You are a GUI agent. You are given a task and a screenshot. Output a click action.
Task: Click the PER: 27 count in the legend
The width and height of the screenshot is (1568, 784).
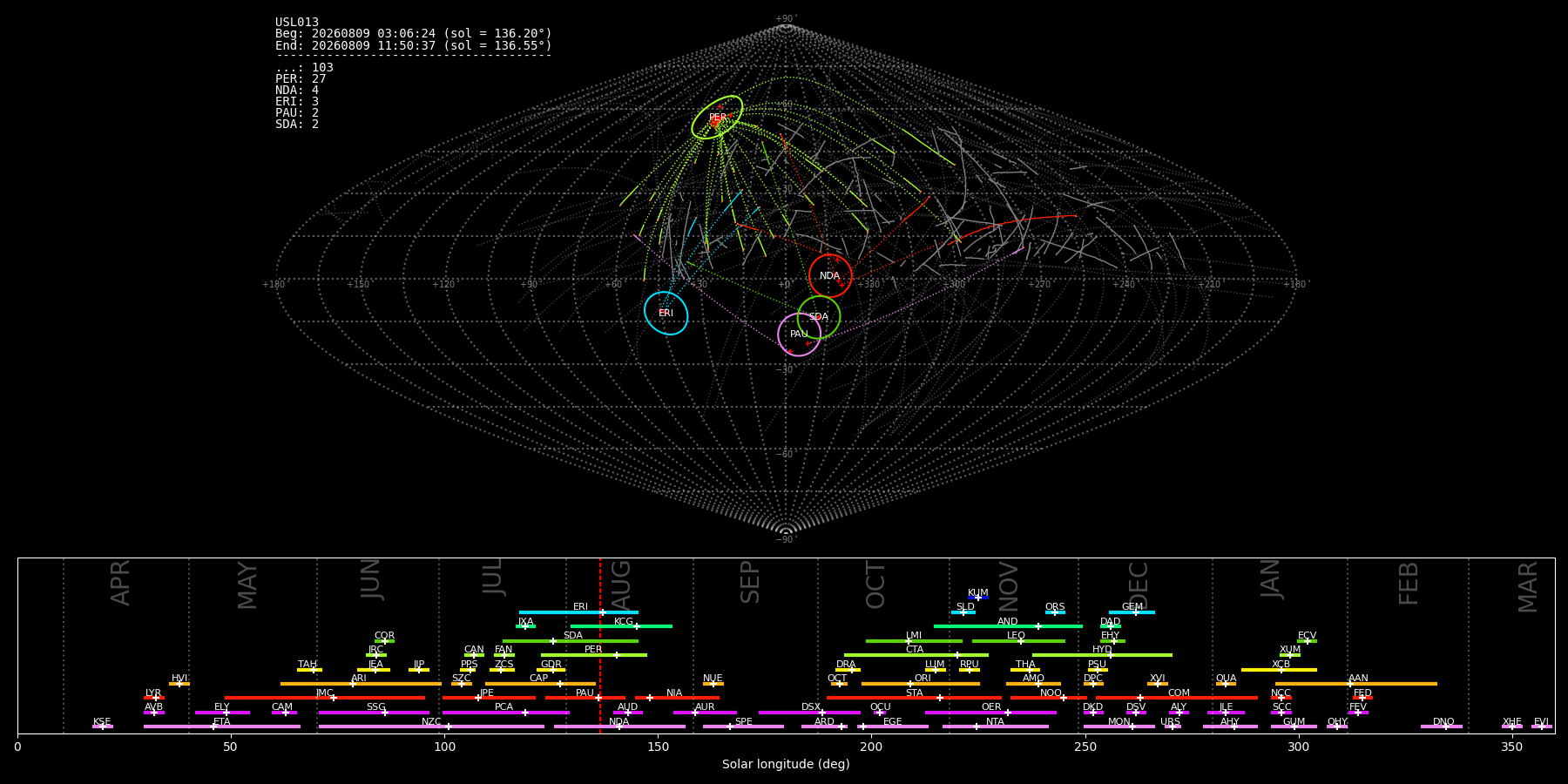(x=301, y=79)
